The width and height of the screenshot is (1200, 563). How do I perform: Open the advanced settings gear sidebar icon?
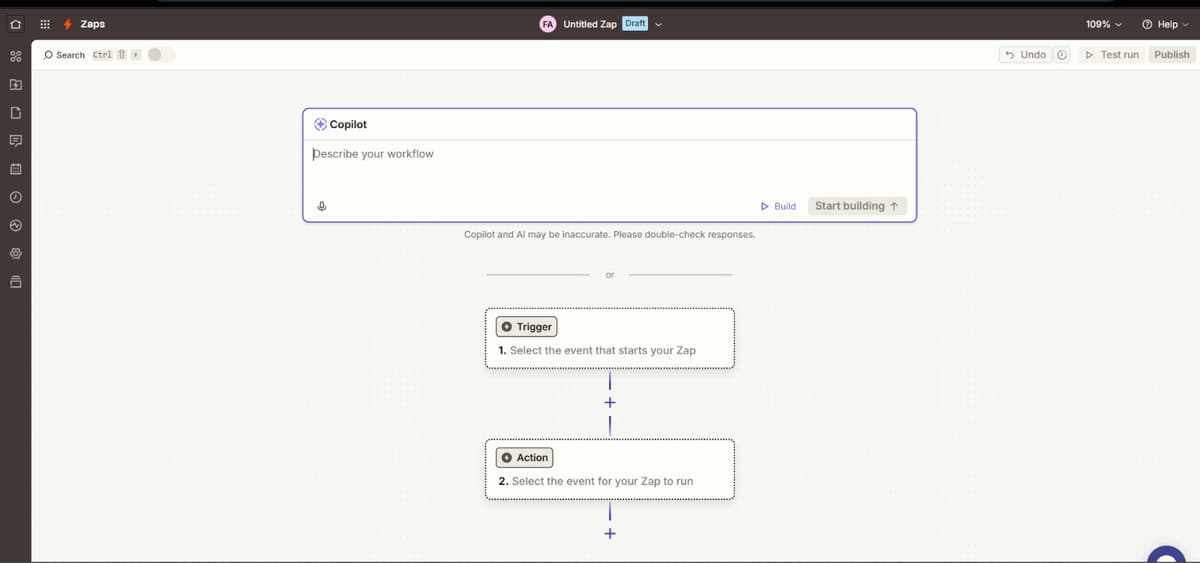coord(15,254)
